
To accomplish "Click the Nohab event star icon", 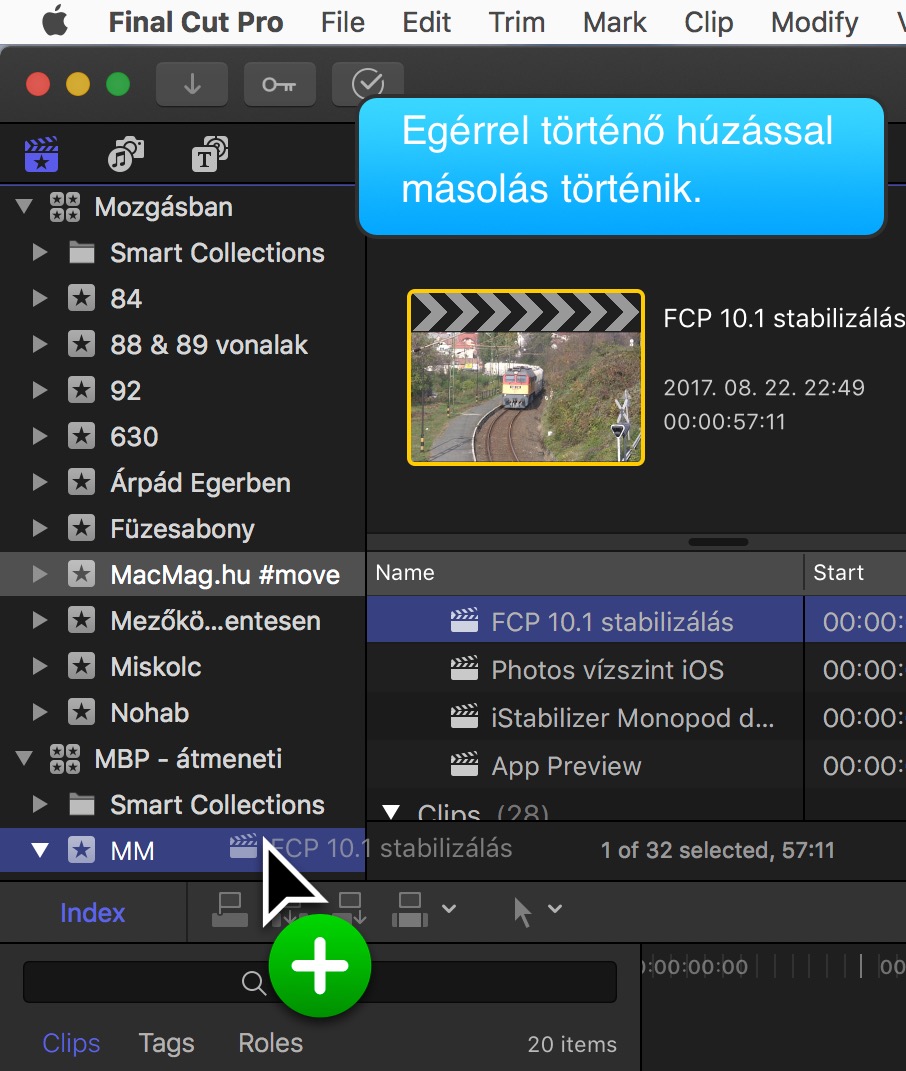I will pos(81,712).
